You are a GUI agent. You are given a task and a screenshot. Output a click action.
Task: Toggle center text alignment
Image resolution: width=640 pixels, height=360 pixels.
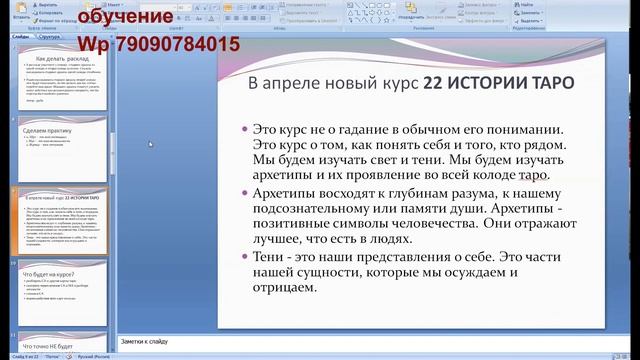[x=236, y=19]
